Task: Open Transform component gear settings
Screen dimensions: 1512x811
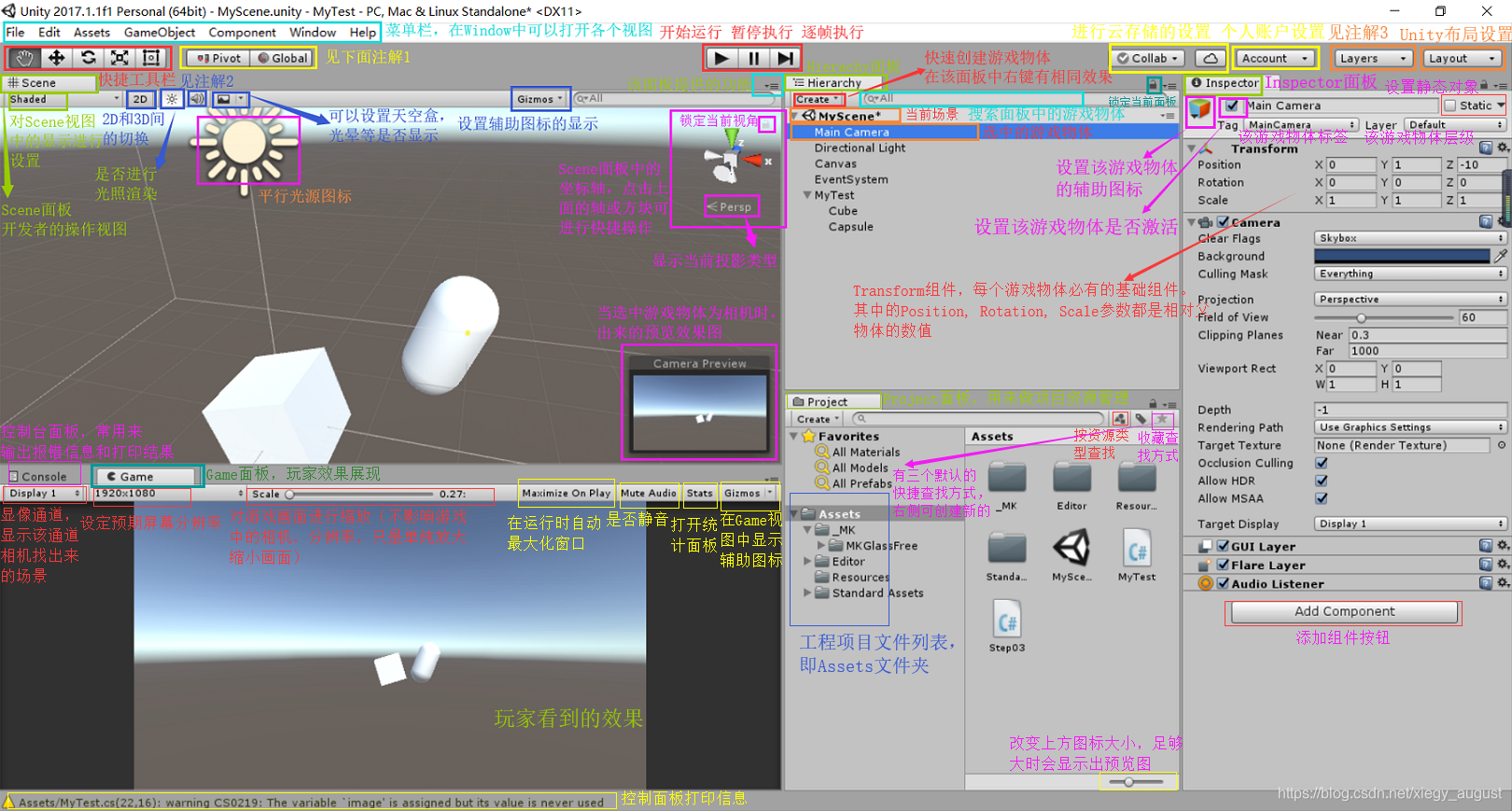Action: (1502, 147)
